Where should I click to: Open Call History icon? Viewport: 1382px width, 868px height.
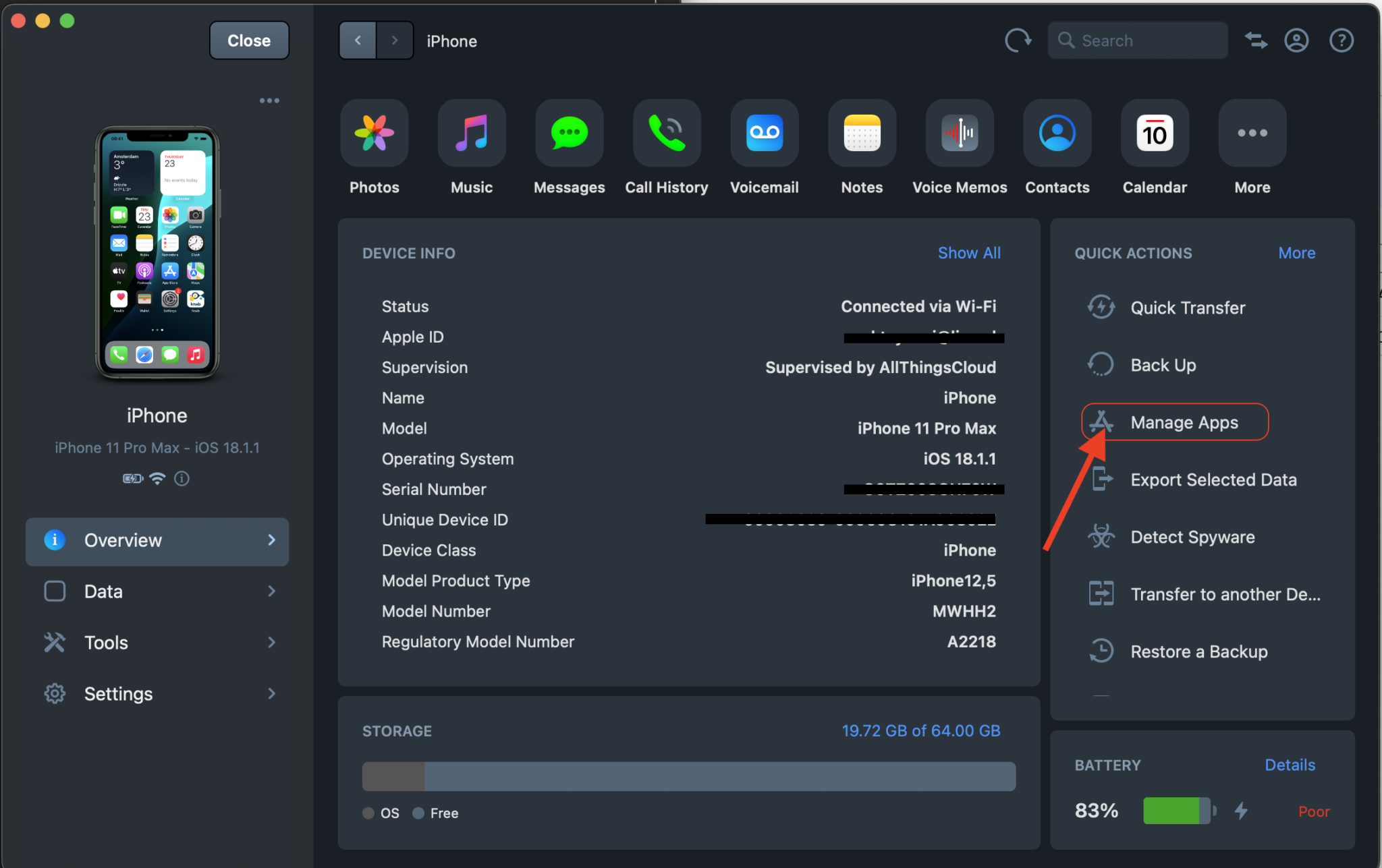(666, 134)
